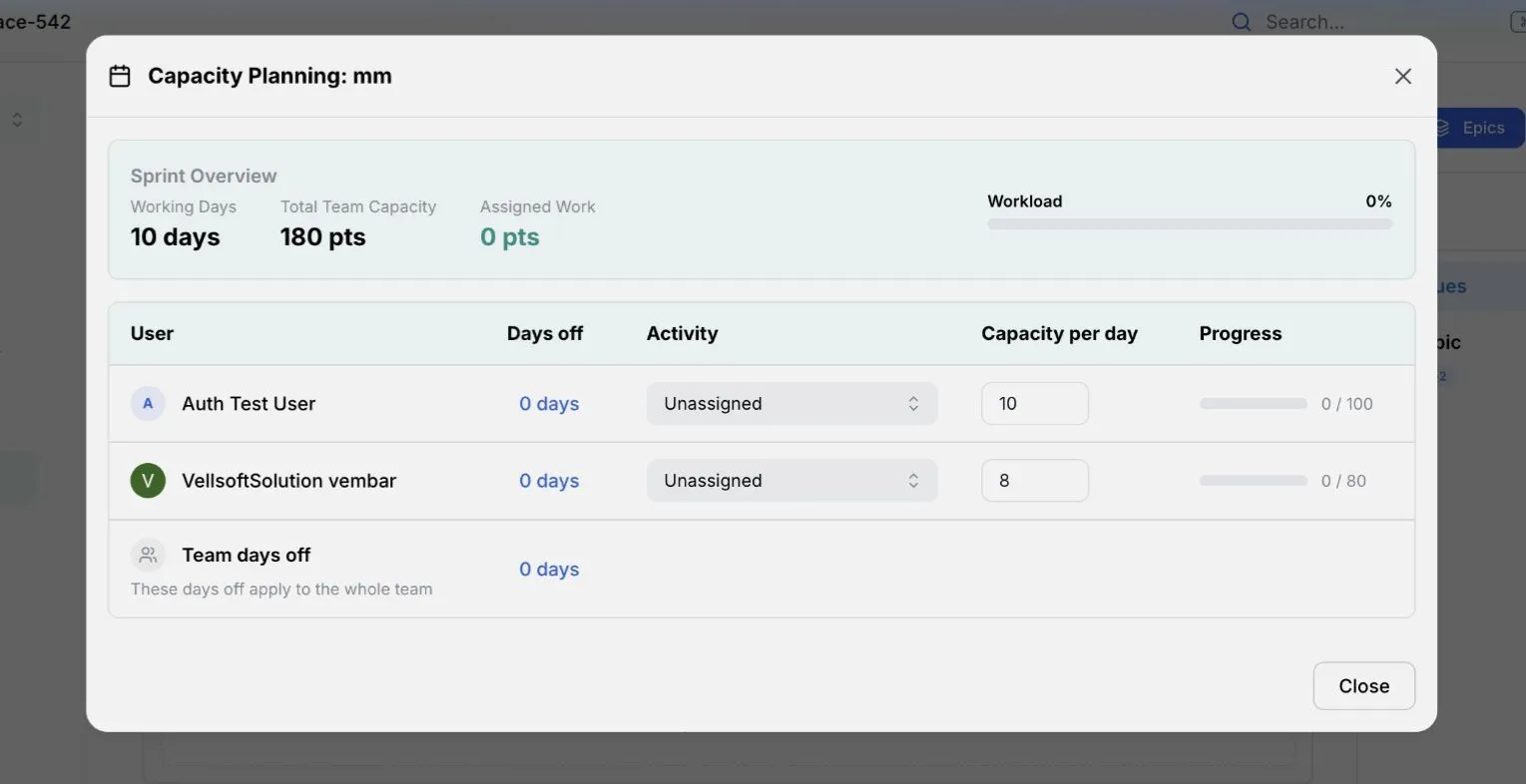Click the Team days off group icon

click(x=148, y=556)
